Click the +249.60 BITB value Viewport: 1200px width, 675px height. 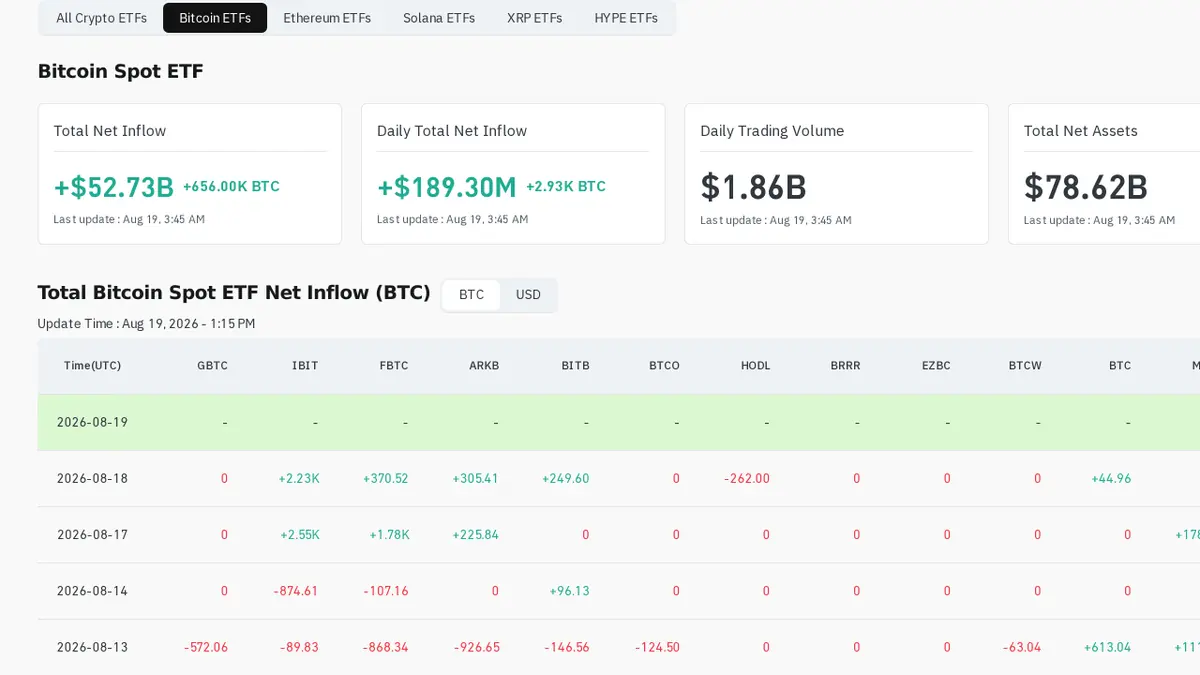coord(566,479)
